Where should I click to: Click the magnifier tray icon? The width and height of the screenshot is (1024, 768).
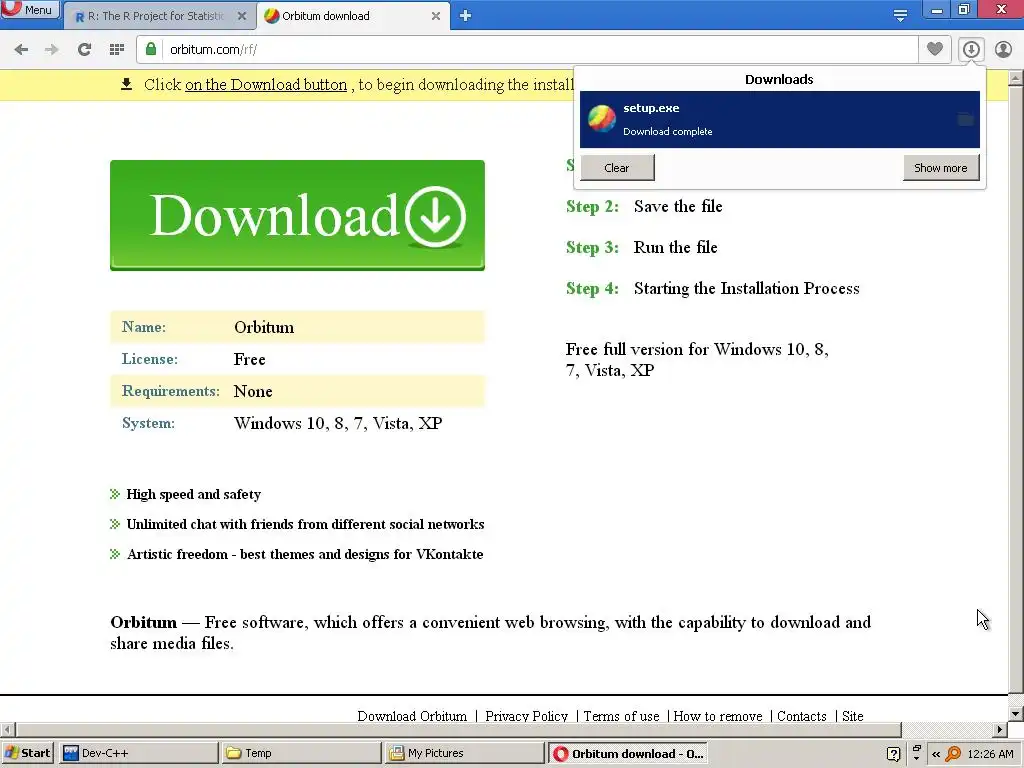point(953,754)
